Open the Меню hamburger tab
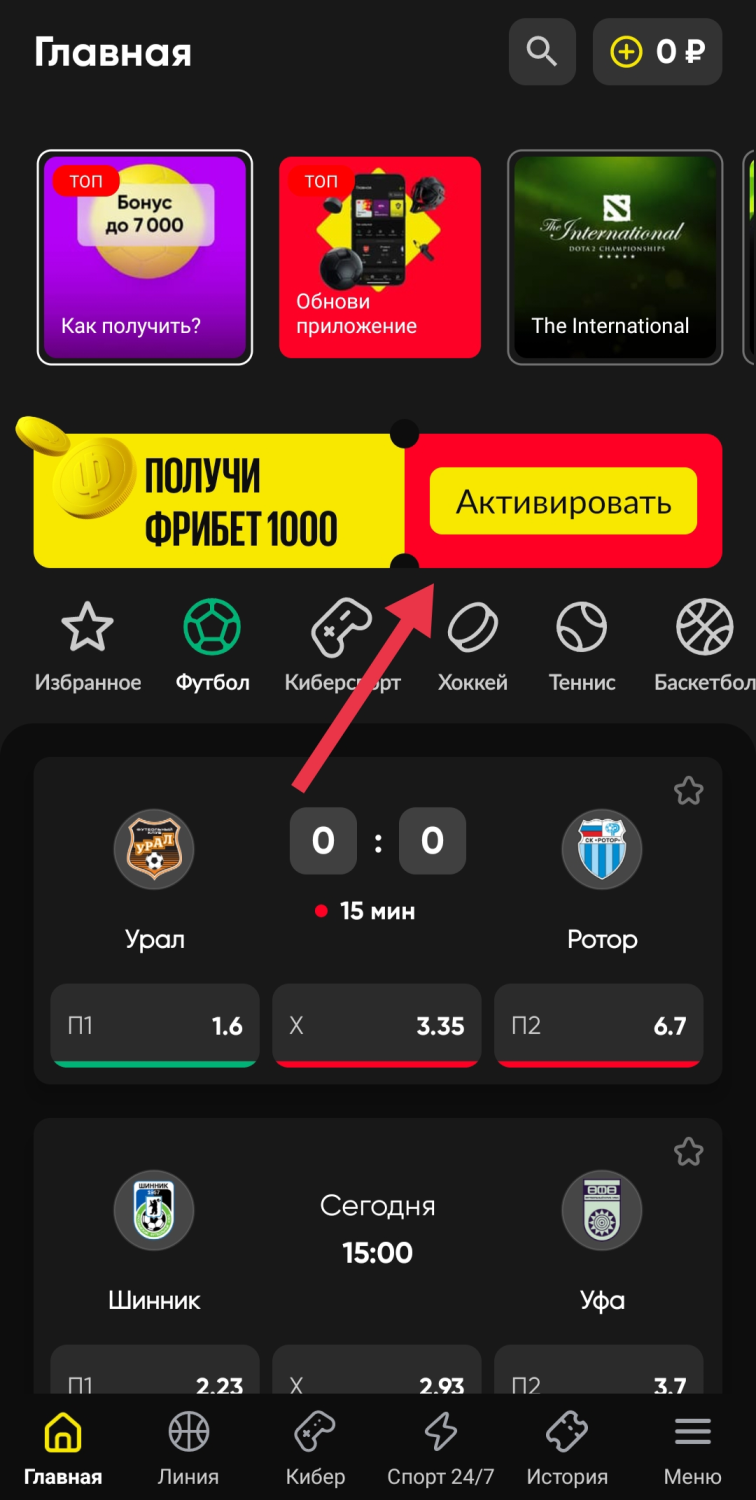Screen dimensions: 756x1500 (693, 1448)
